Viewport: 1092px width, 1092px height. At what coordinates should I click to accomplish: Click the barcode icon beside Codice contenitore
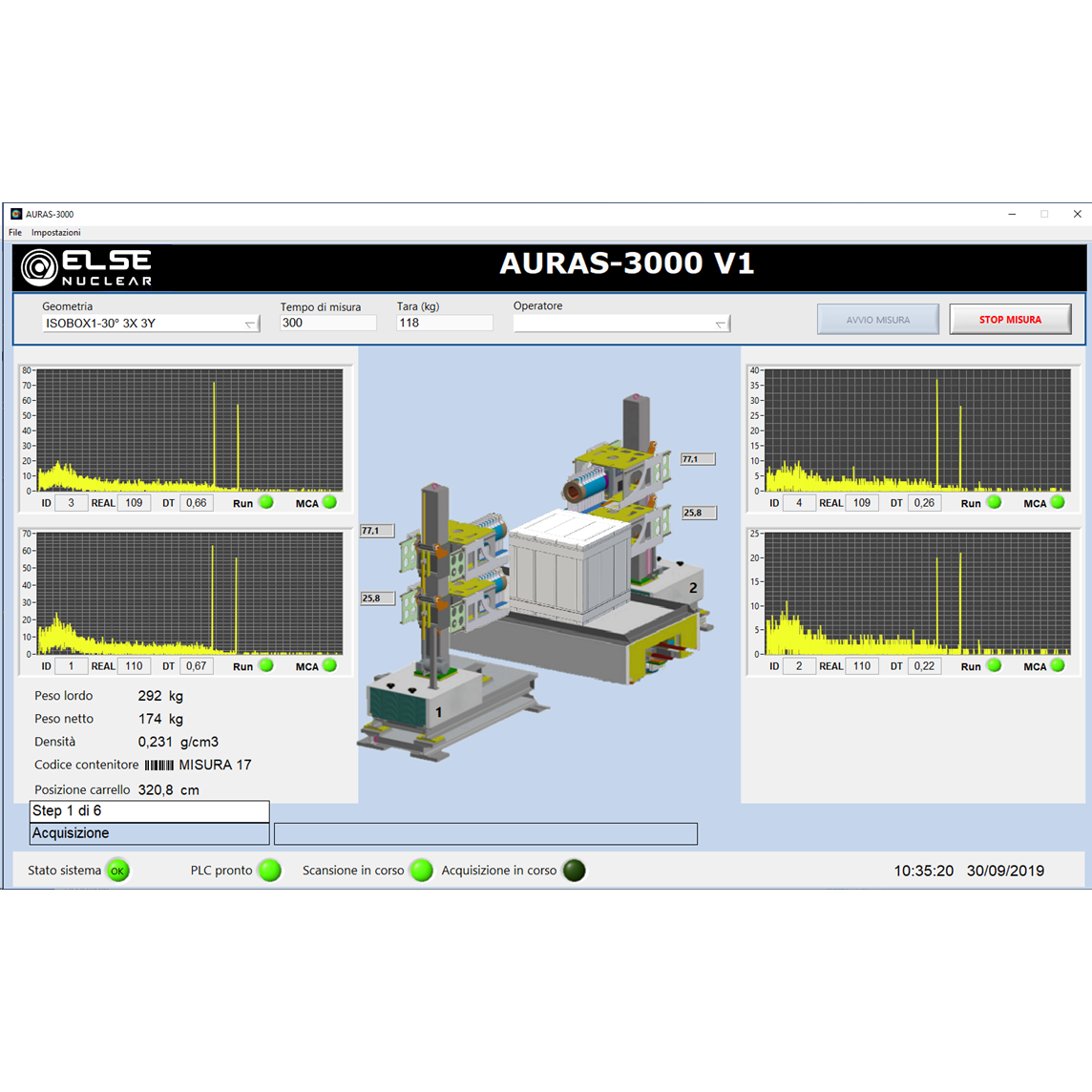coord(159,765)
